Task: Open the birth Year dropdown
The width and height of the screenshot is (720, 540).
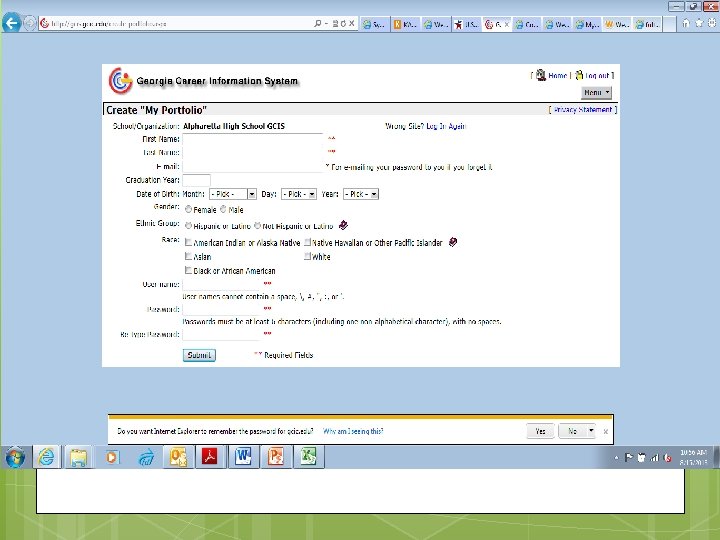Action: [361, 194]
